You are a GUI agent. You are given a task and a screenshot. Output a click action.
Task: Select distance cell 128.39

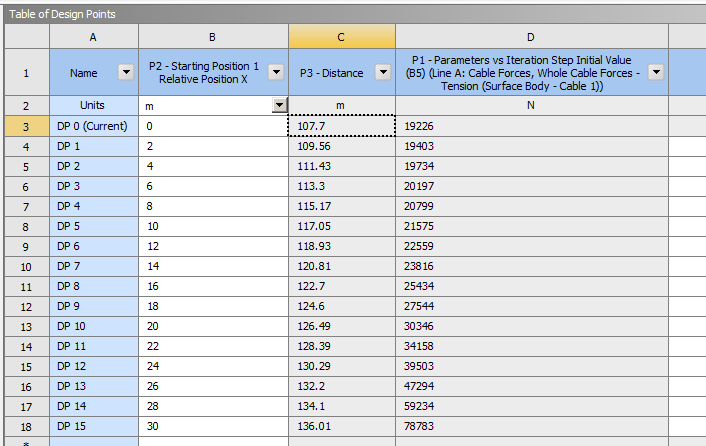tap(342, 347)
